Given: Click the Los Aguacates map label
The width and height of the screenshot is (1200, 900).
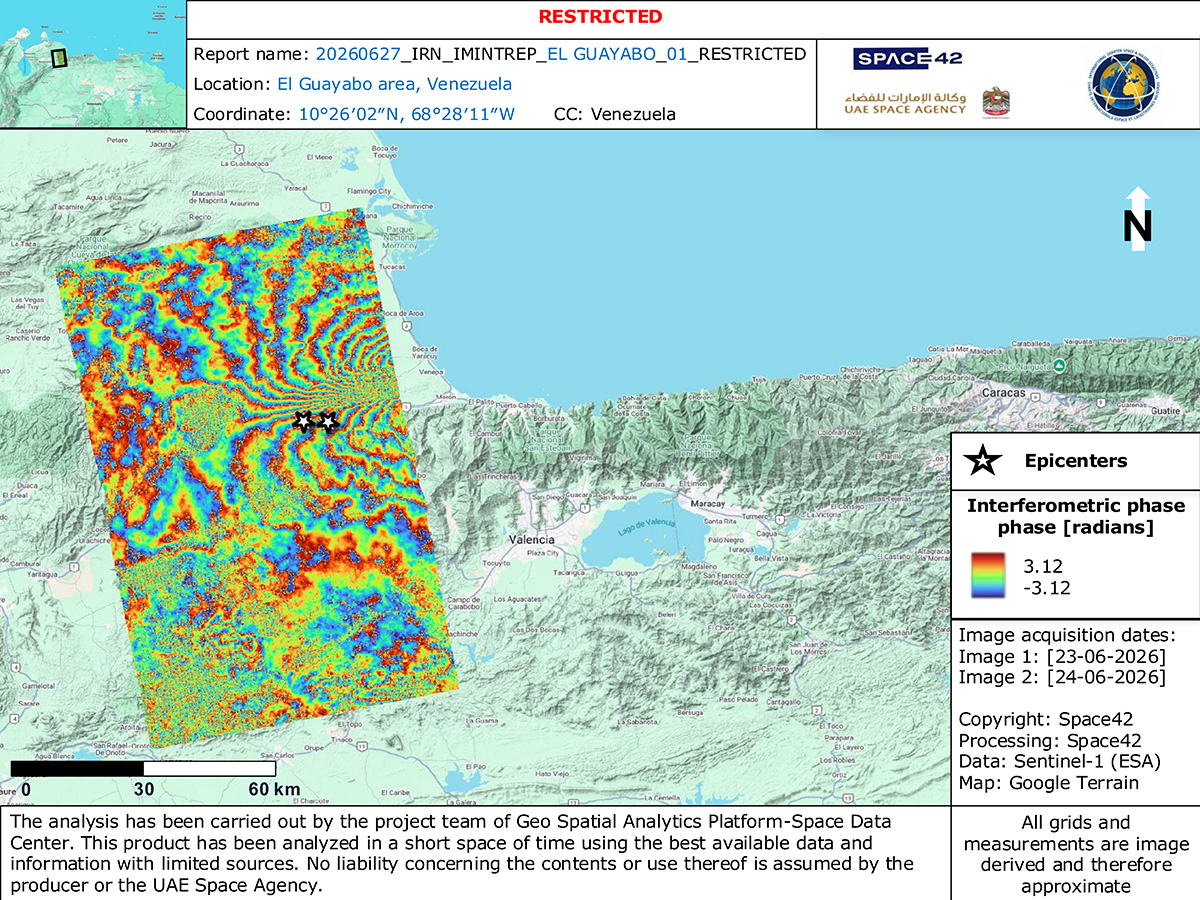Looking at the screenshot, I should point(515,599).
